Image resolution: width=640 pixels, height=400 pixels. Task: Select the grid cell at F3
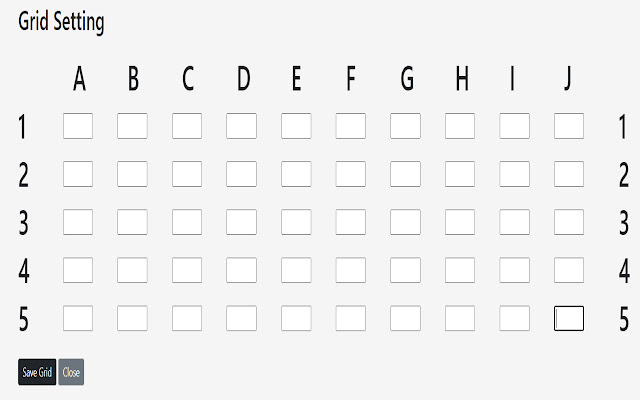pos(350,222)
